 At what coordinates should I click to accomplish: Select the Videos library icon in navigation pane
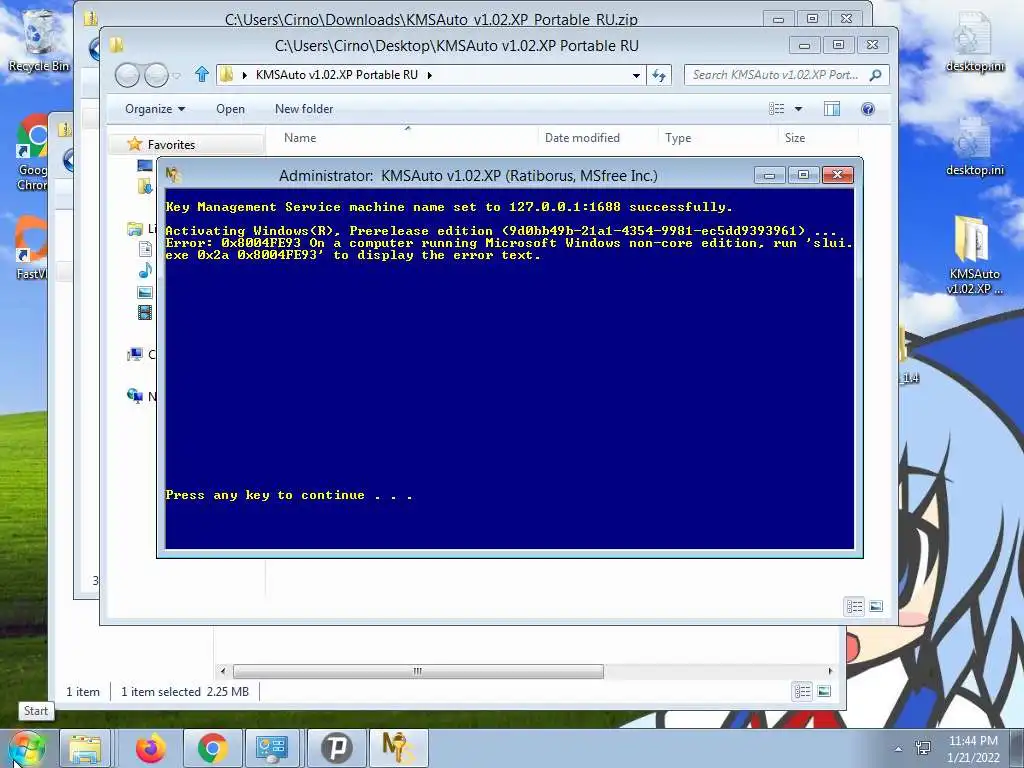145,313
